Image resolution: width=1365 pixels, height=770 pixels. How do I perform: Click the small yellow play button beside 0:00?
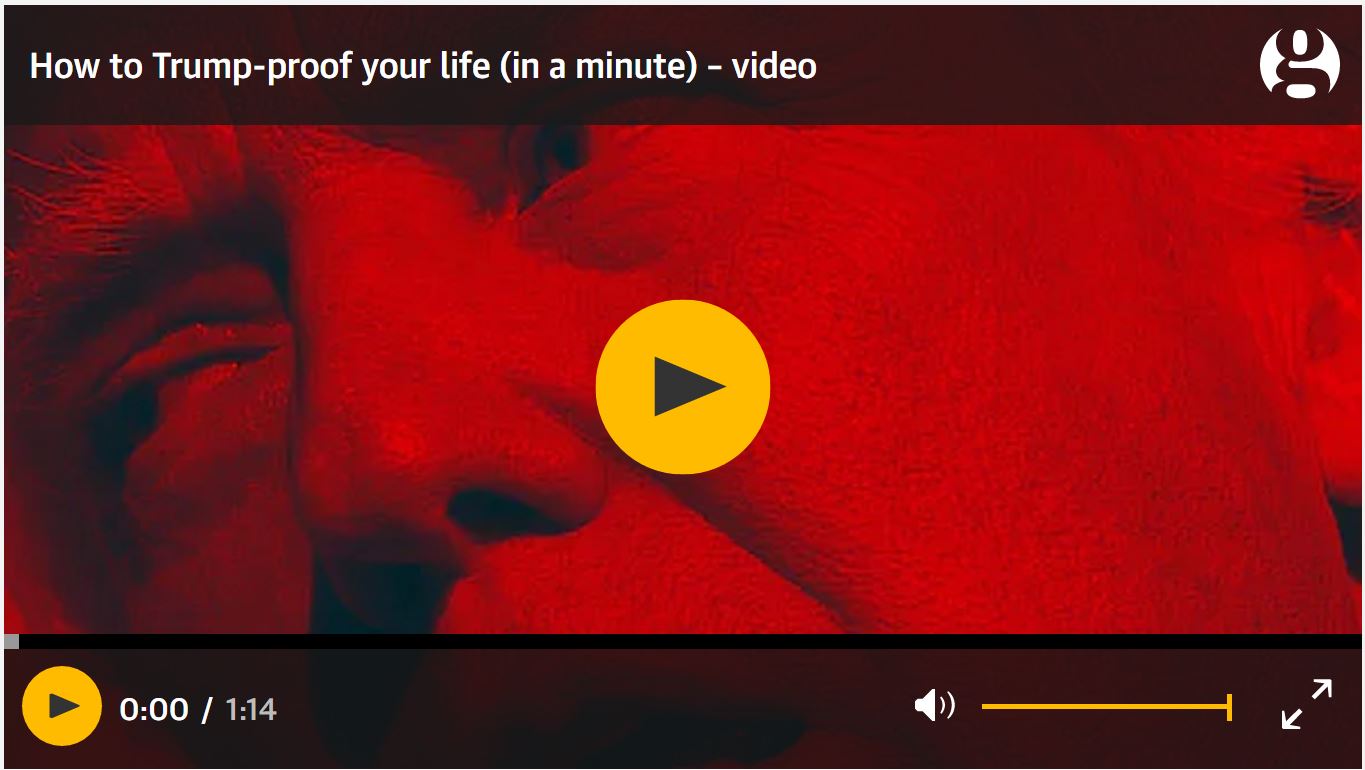pyautogui.click(x=62, y=706)
